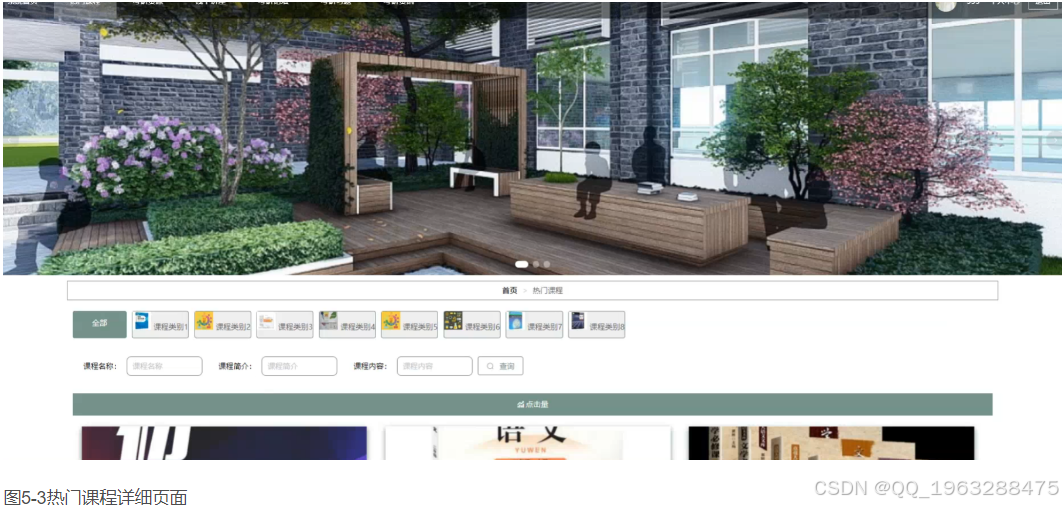Click the courtyard banner image

532,138
